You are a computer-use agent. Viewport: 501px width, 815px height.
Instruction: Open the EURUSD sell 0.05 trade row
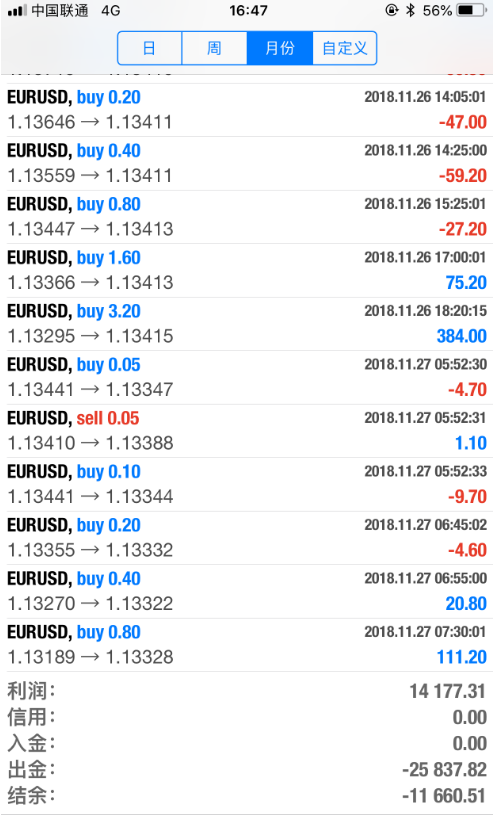(x=247, y=431)
